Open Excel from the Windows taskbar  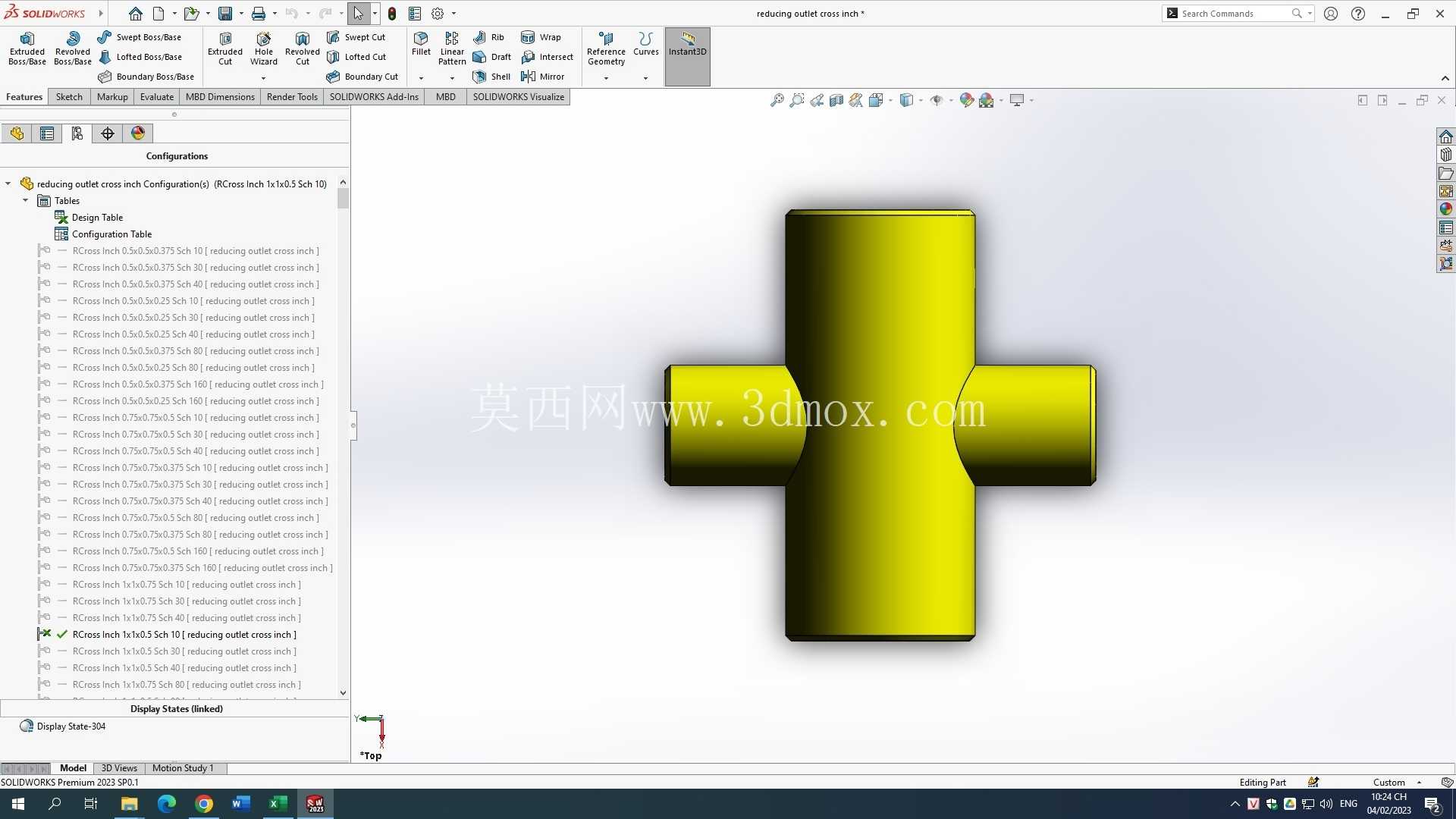coord(278,804)
